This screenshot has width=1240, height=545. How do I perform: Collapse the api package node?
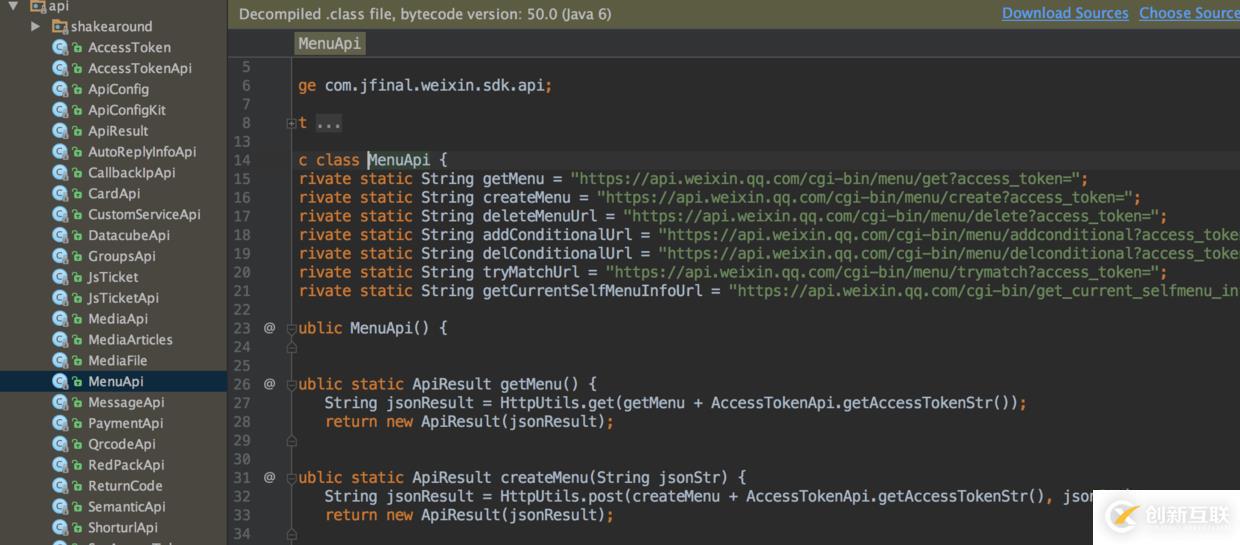point(13,6)
